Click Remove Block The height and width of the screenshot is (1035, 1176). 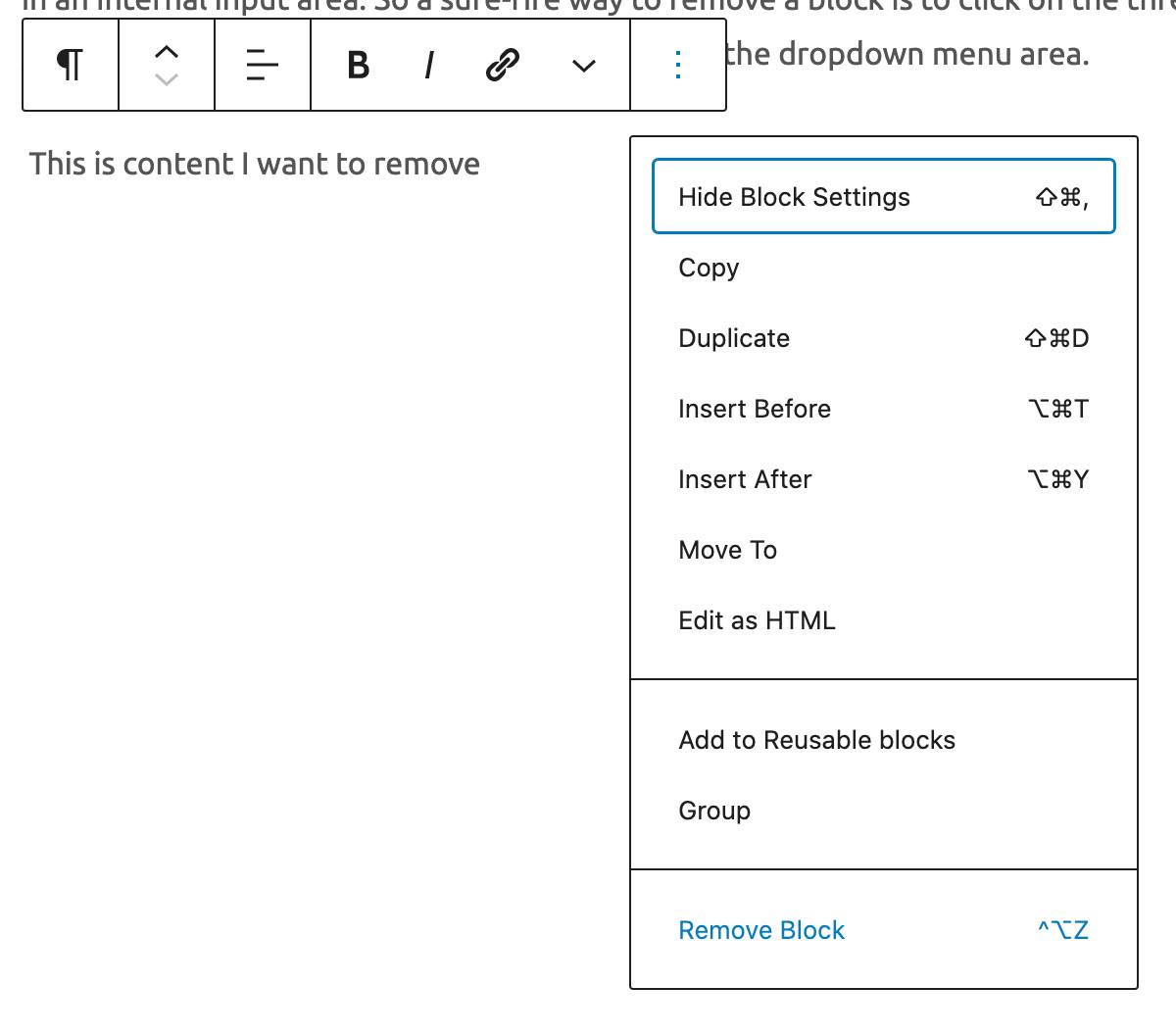884,930
